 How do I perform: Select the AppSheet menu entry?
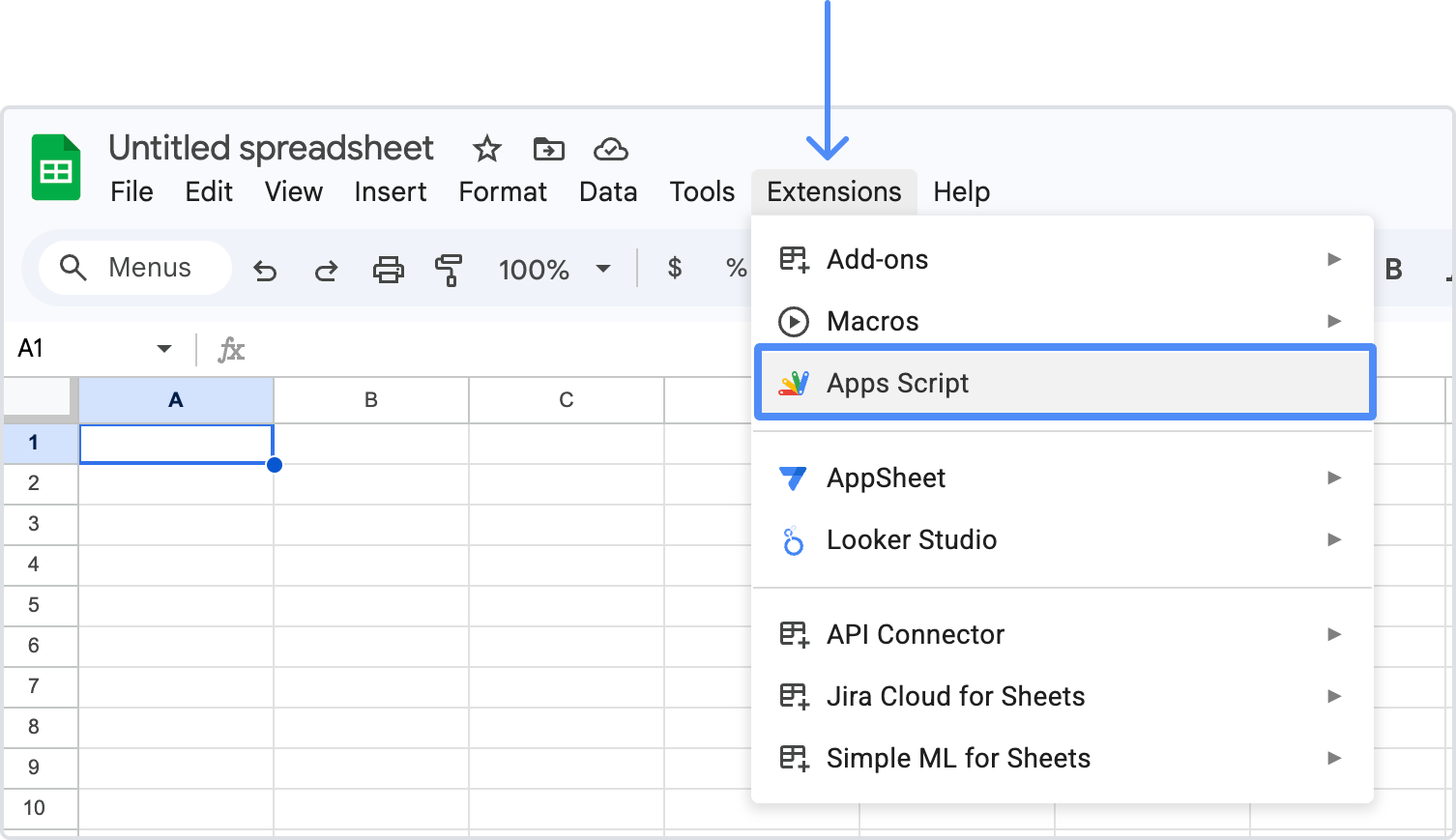point(1063,478)
